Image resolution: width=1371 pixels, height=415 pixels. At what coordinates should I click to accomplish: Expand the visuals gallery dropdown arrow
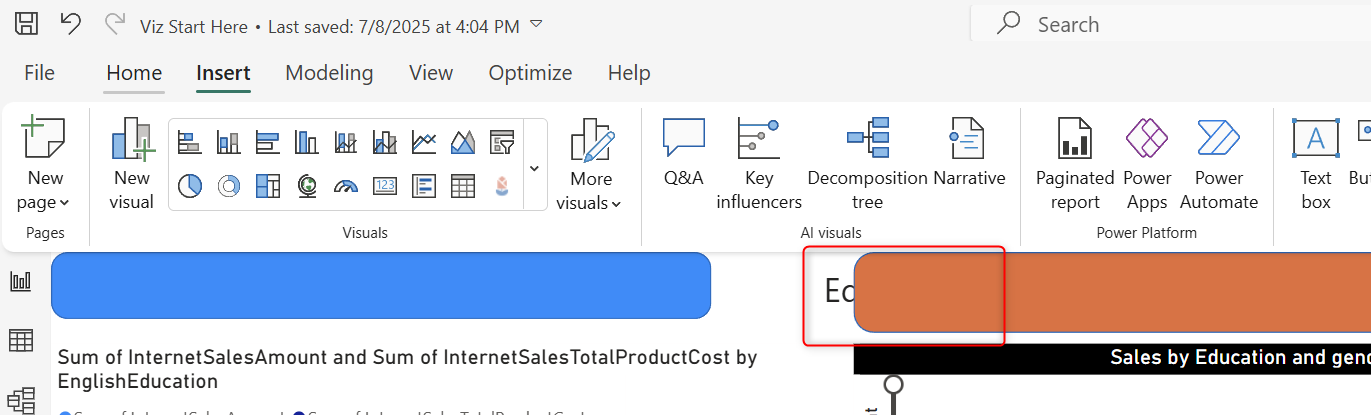tap(534, 168)
